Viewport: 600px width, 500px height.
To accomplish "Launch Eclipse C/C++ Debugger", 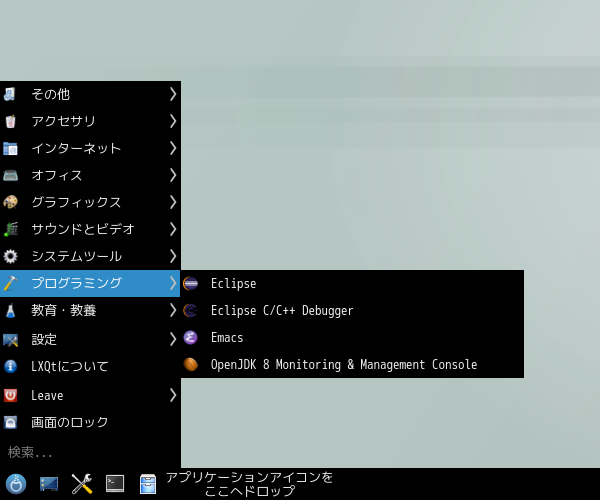I will [x=352, y=311].
